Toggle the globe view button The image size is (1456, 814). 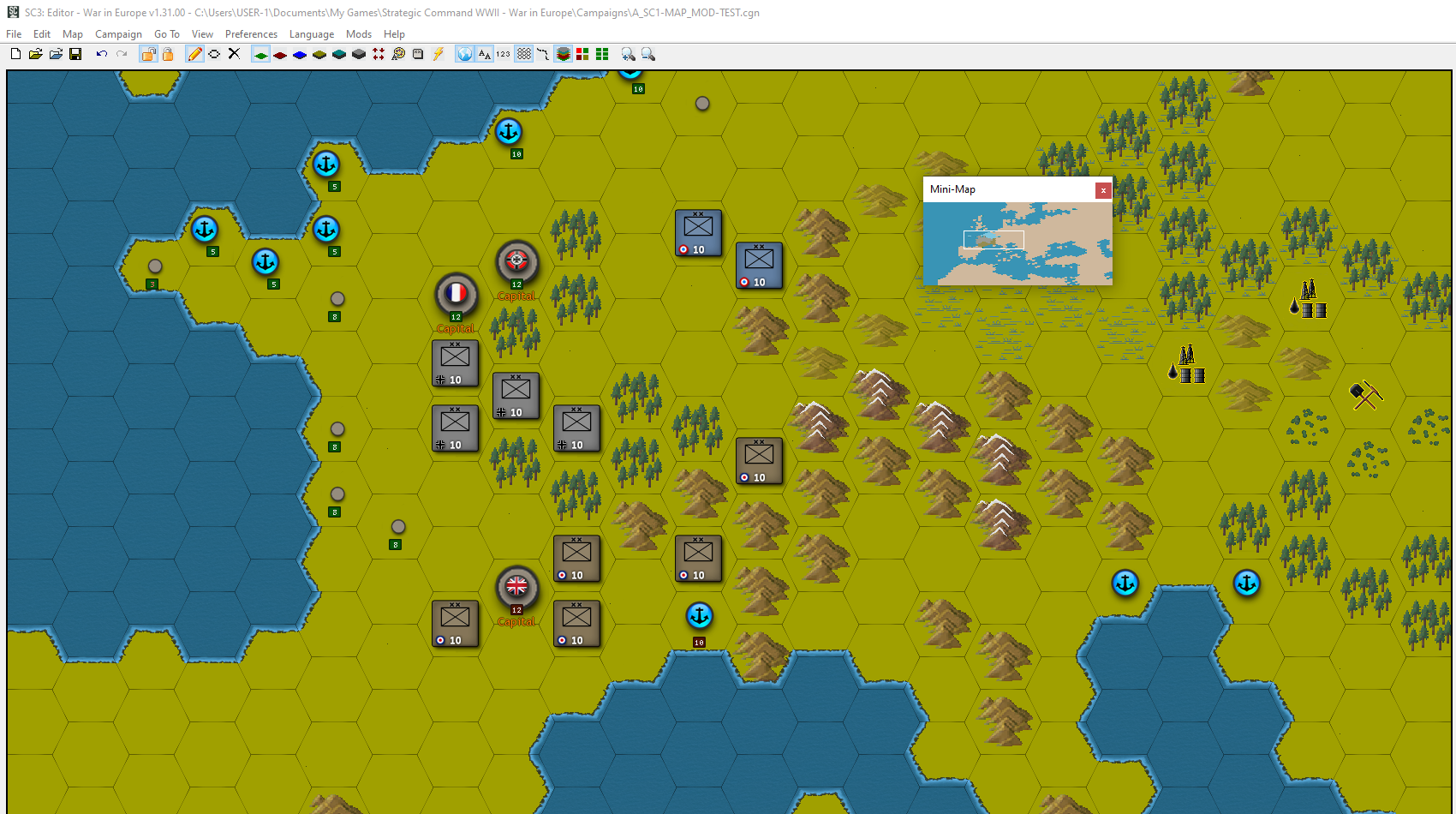(x=464, y=54)
